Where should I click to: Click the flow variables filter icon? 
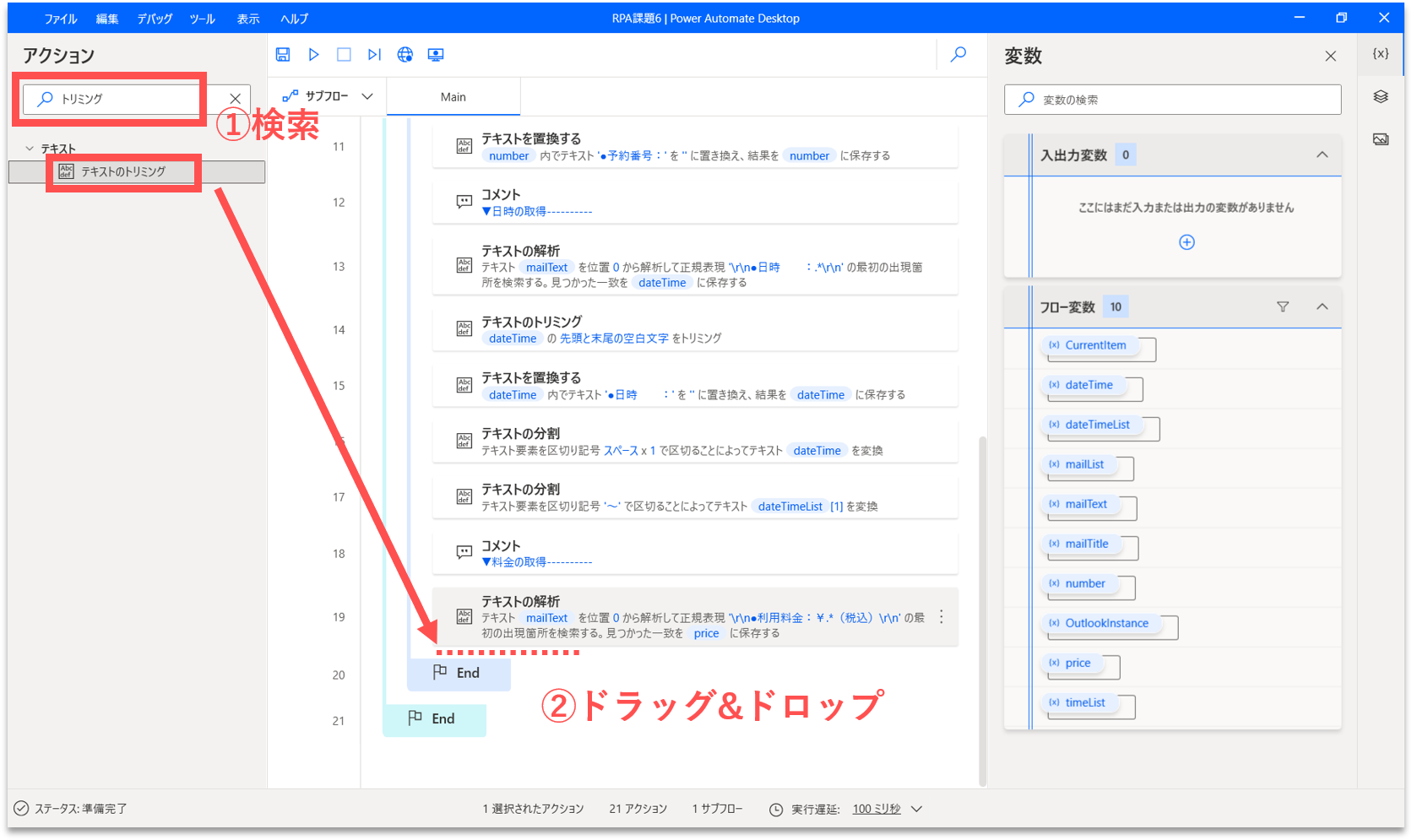pyautogui.click(x=1283, y=306)
